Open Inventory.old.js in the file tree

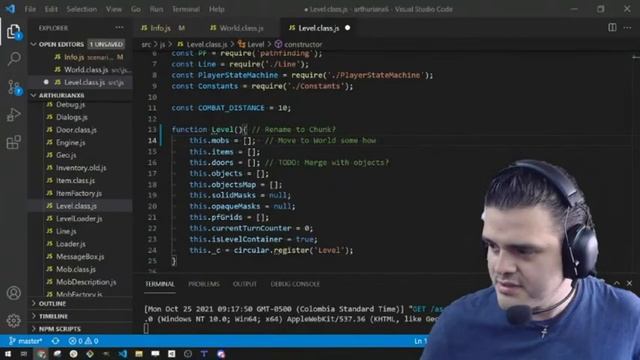click(80, 168)
